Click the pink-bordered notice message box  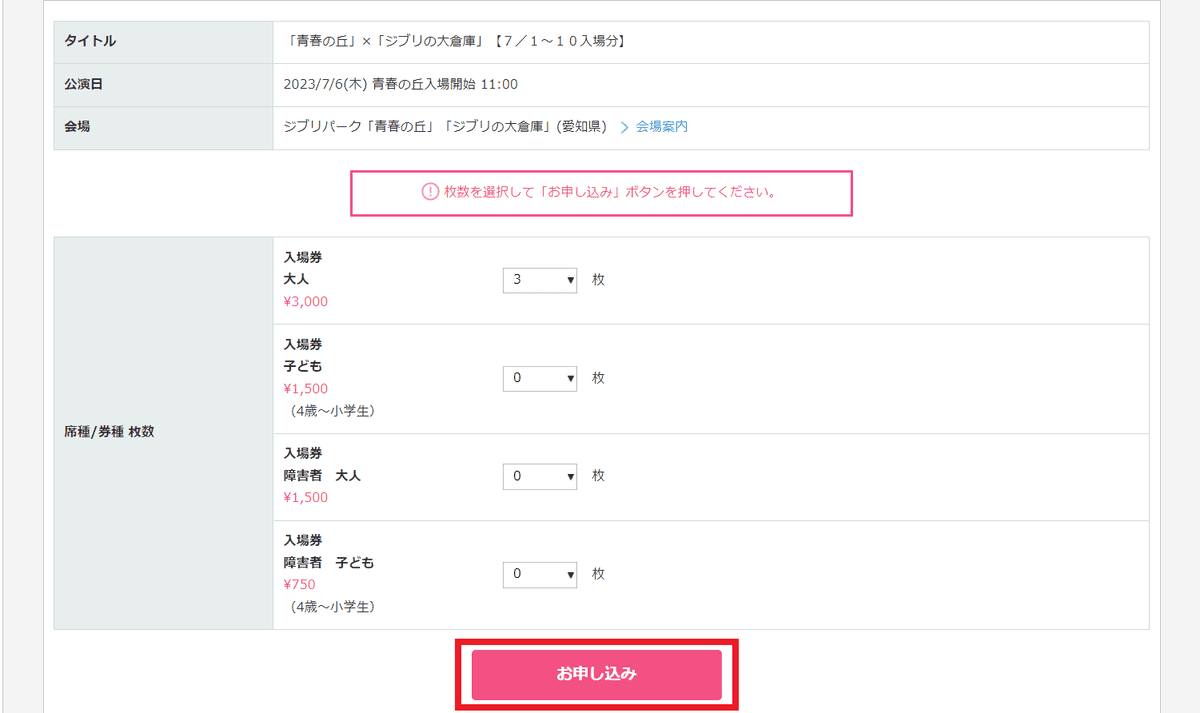coord(600,193)
